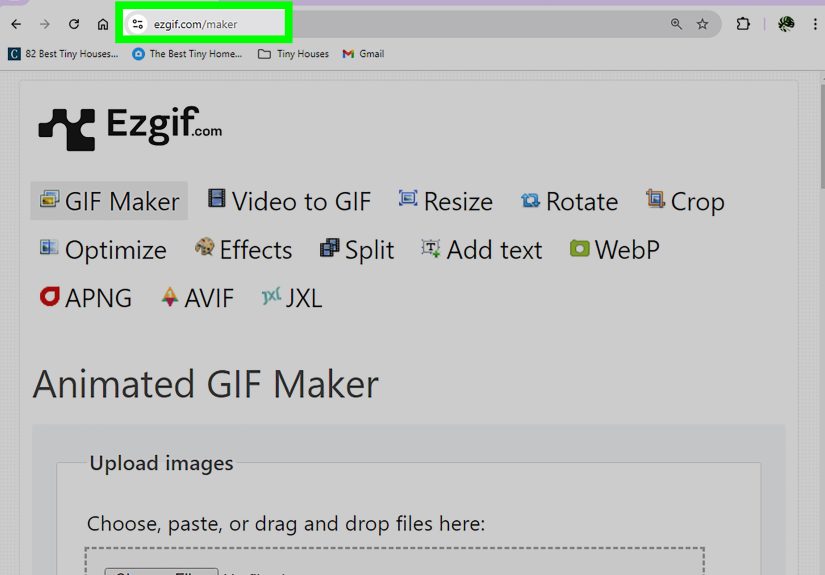Image resolution: width=825 pixels, height=575 pixels.
Task: Open The Best Tiny Home bookmark
Action: (x=187, y=54)
